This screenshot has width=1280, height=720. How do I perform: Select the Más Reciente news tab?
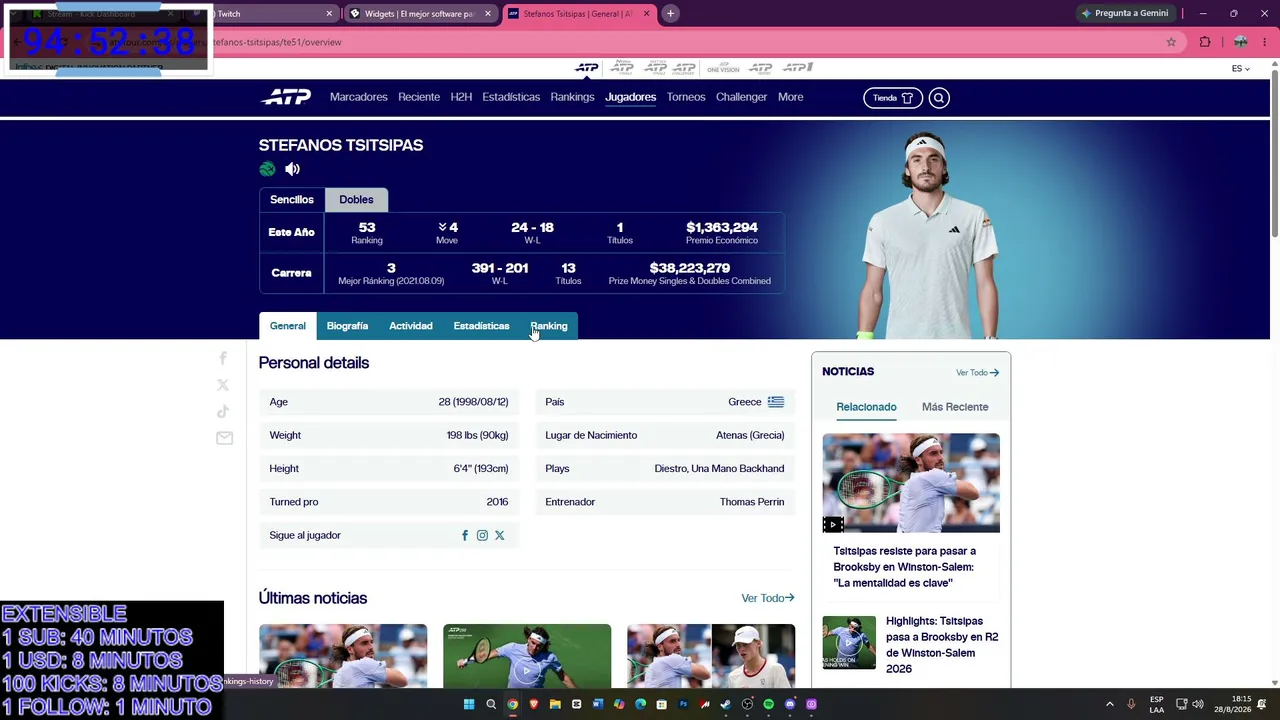(x=955, y=407)
